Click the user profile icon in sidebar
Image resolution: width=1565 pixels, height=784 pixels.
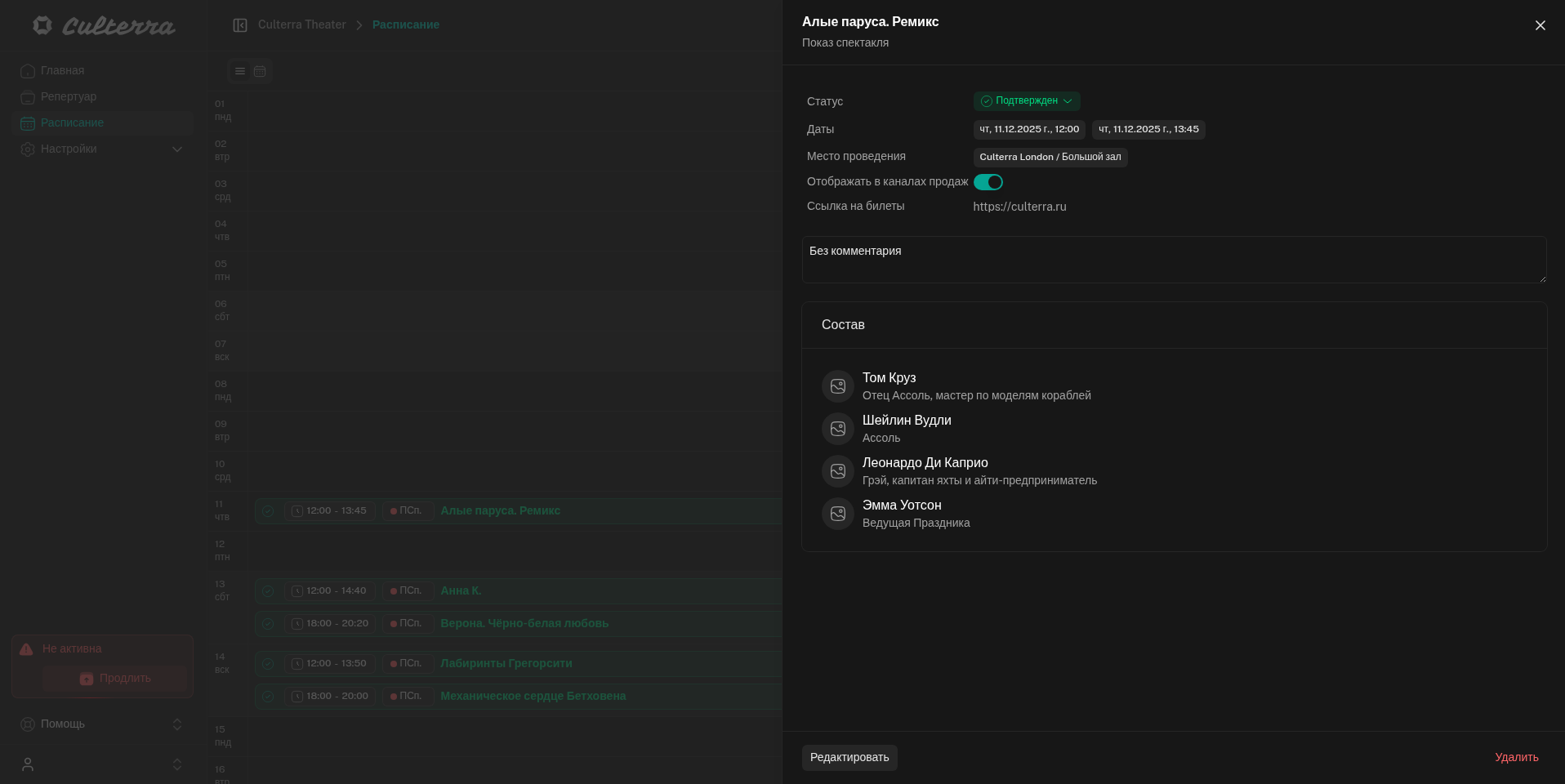pyautogui.click(x=28, y=764)
